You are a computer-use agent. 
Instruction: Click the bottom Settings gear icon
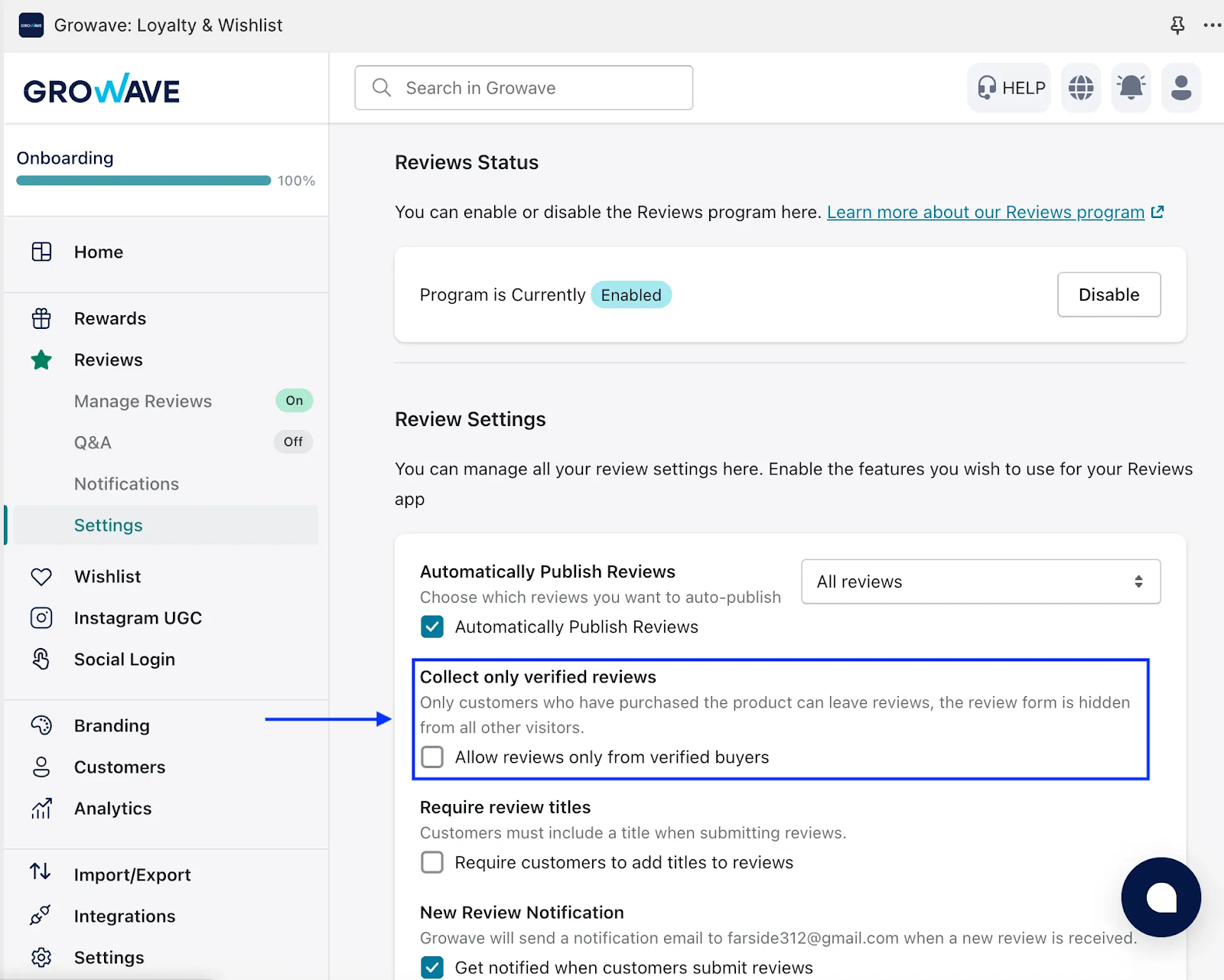click(41, 957)
